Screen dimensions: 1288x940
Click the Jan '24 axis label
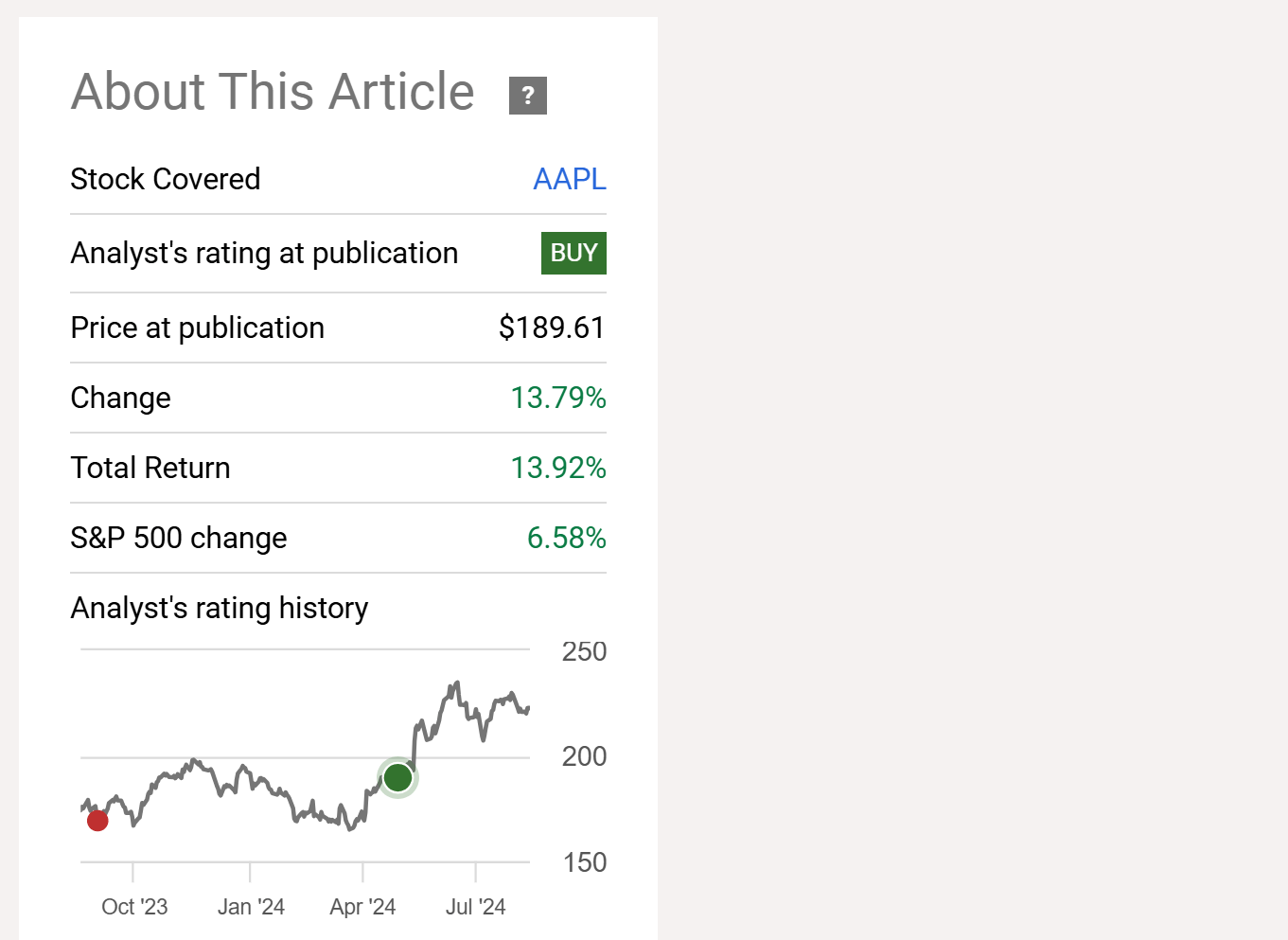(x=251, y=907)
